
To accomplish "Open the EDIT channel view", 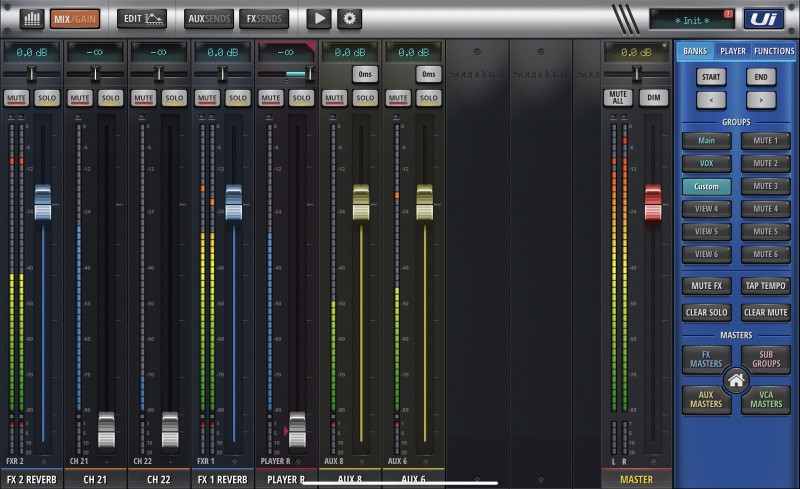I will (142, 18).
